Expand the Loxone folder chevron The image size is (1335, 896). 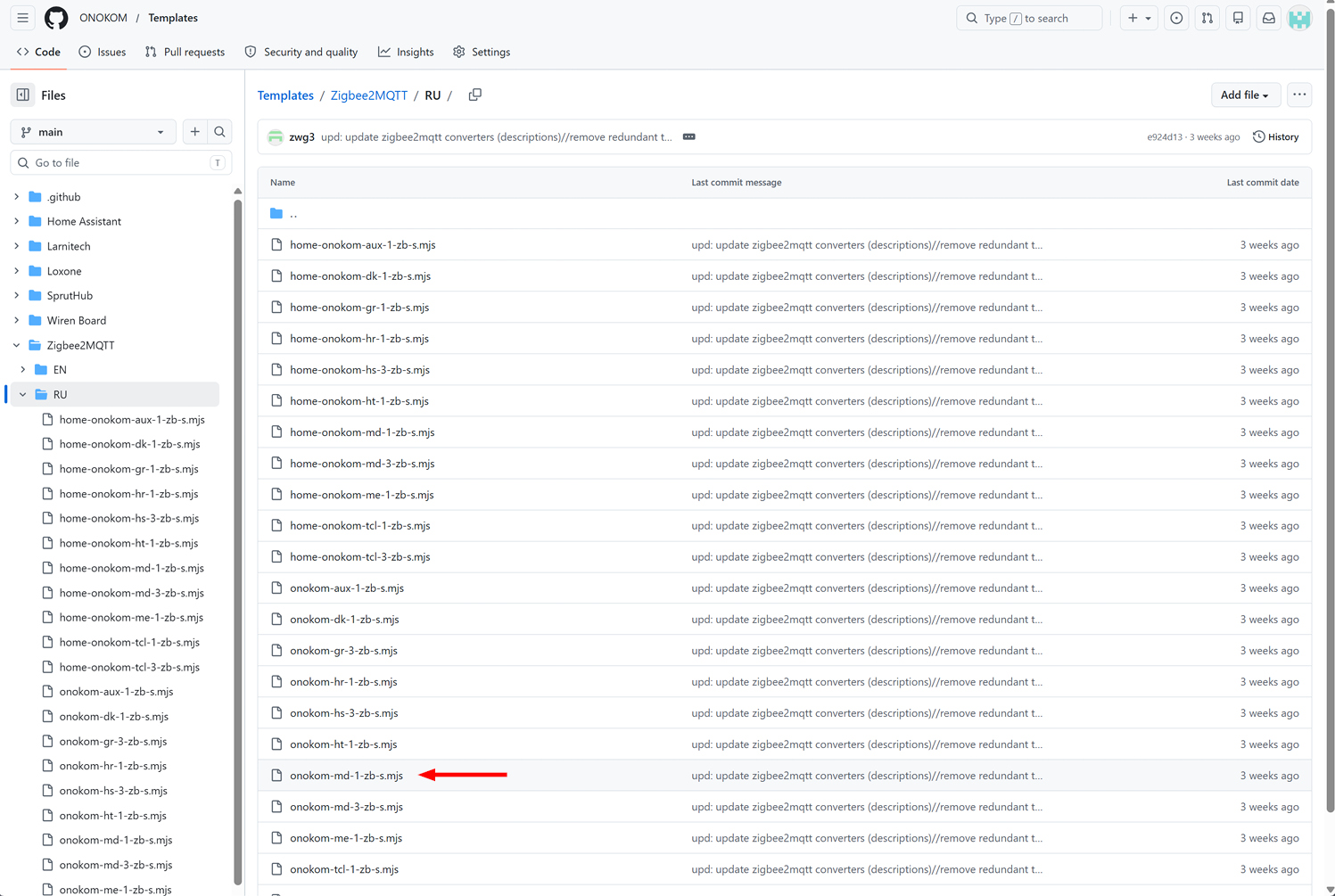[x=17, y=271]
